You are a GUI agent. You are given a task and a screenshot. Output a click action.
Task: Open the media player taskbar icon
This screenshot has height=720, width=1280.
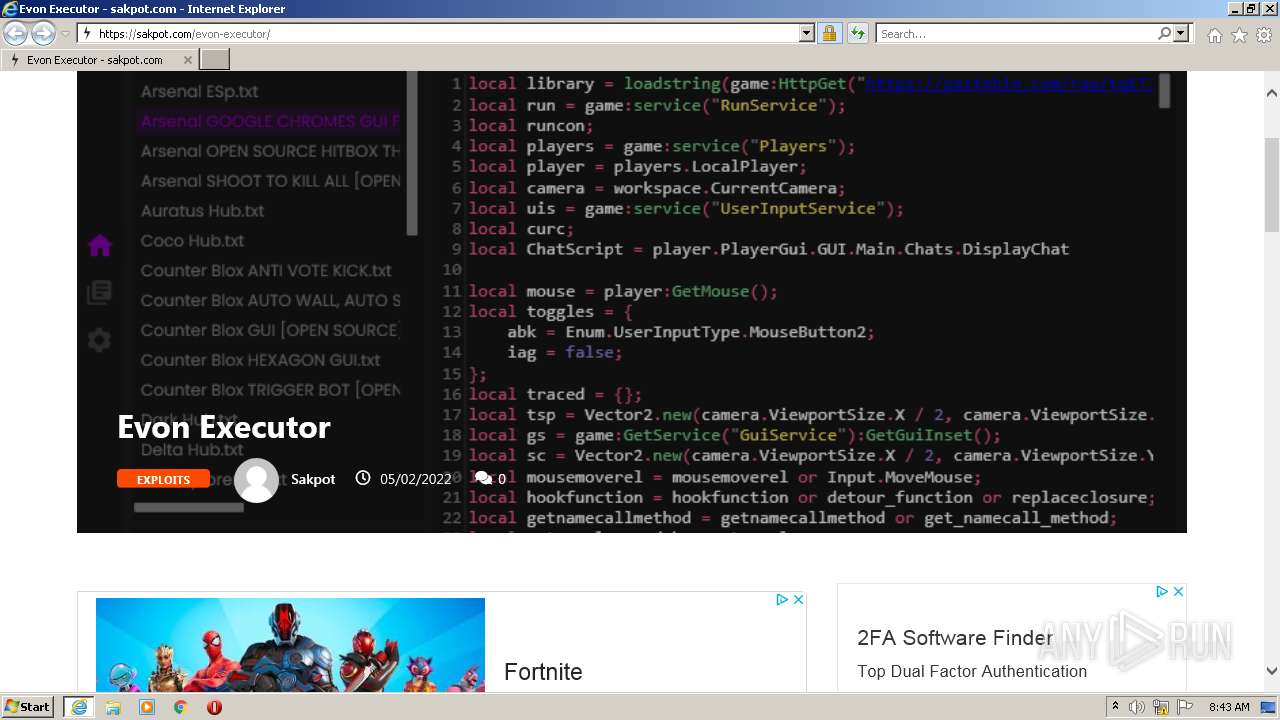point(147,707)
